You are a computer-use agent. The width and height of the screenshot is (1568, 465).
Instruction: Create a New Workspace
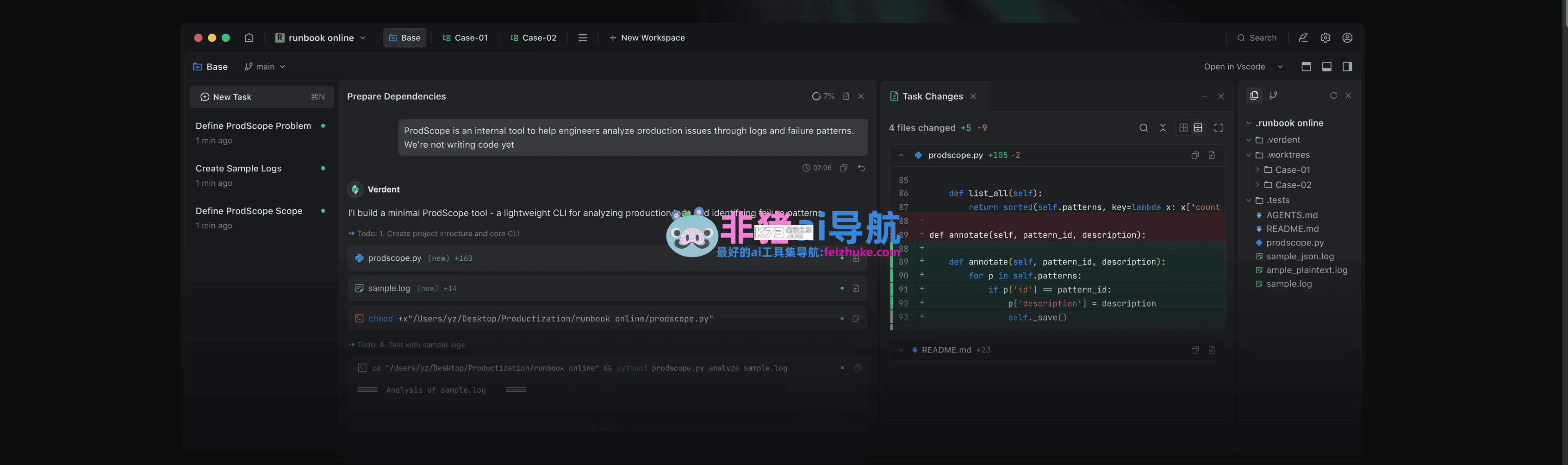pyautogui.click(x=647, y=38)
